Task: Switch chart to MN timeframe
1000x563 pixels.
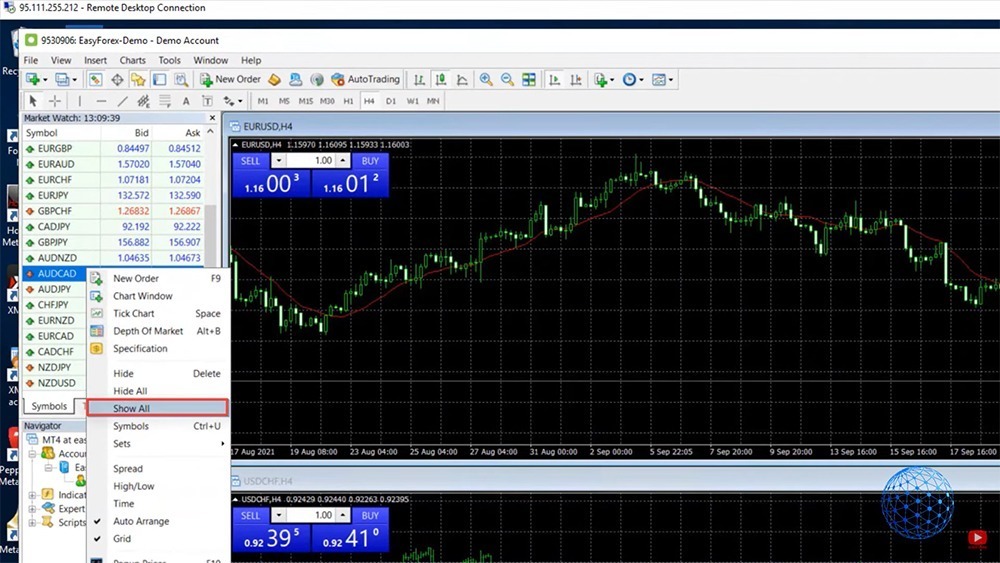Action: tap(433, 101)
